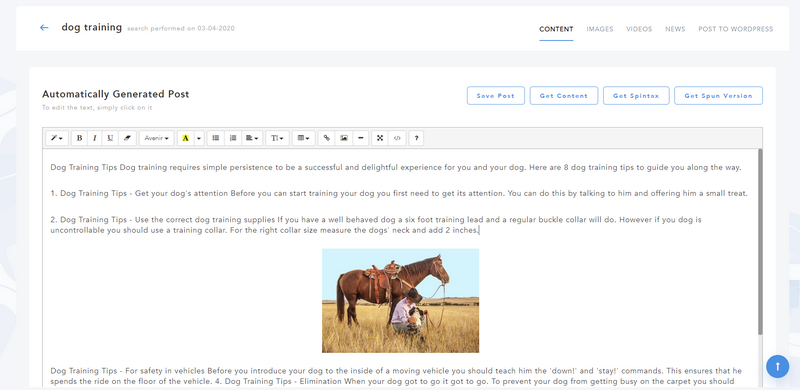Click paragraph starting '1. Dog Training Tips'

pyautogui.click(x=399, y=193)
